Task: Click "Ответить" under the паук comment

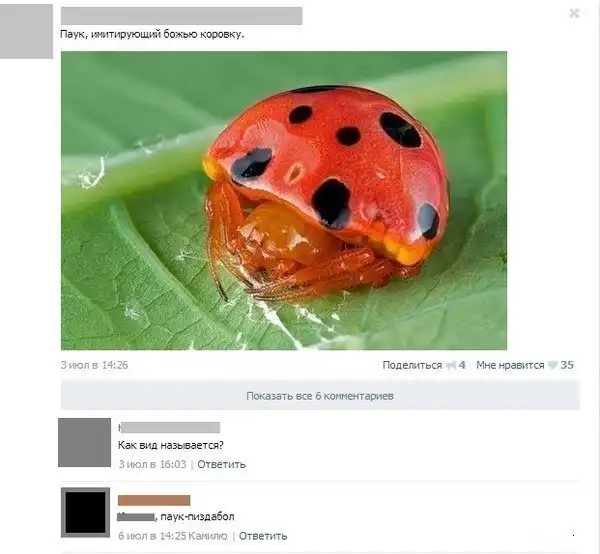Action: pyautogui.click(x=263, y=536)
